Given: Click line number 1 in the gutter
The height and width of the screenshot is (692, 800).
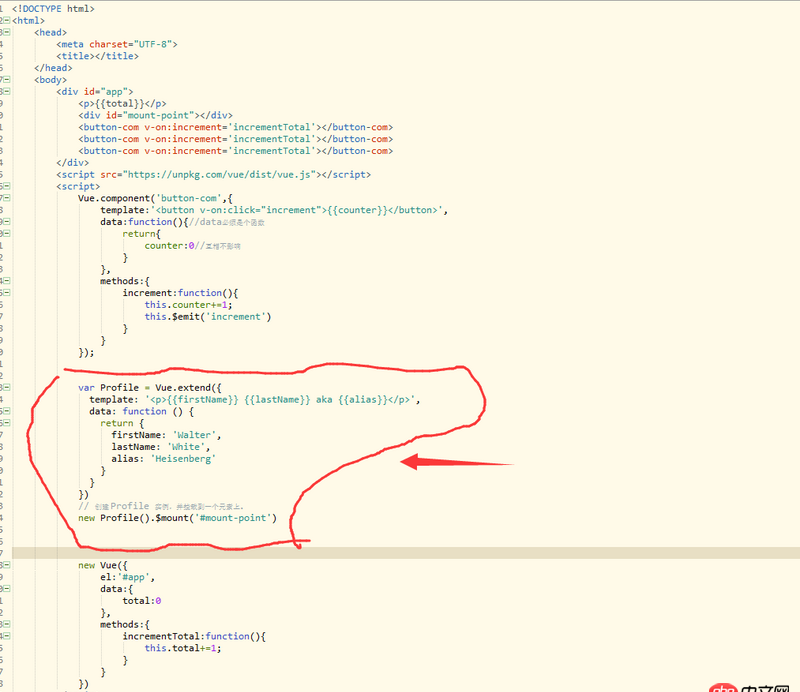Looking at the screenshot, I should [4, 8].
